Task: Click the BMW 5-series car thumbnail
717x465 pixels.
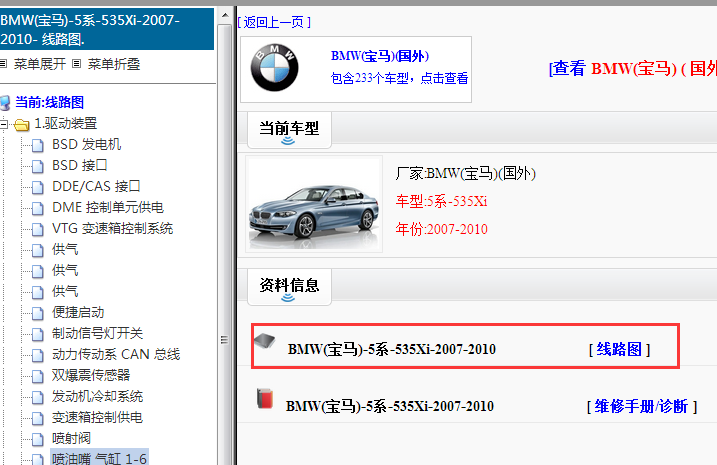Action: click(314, 204)
